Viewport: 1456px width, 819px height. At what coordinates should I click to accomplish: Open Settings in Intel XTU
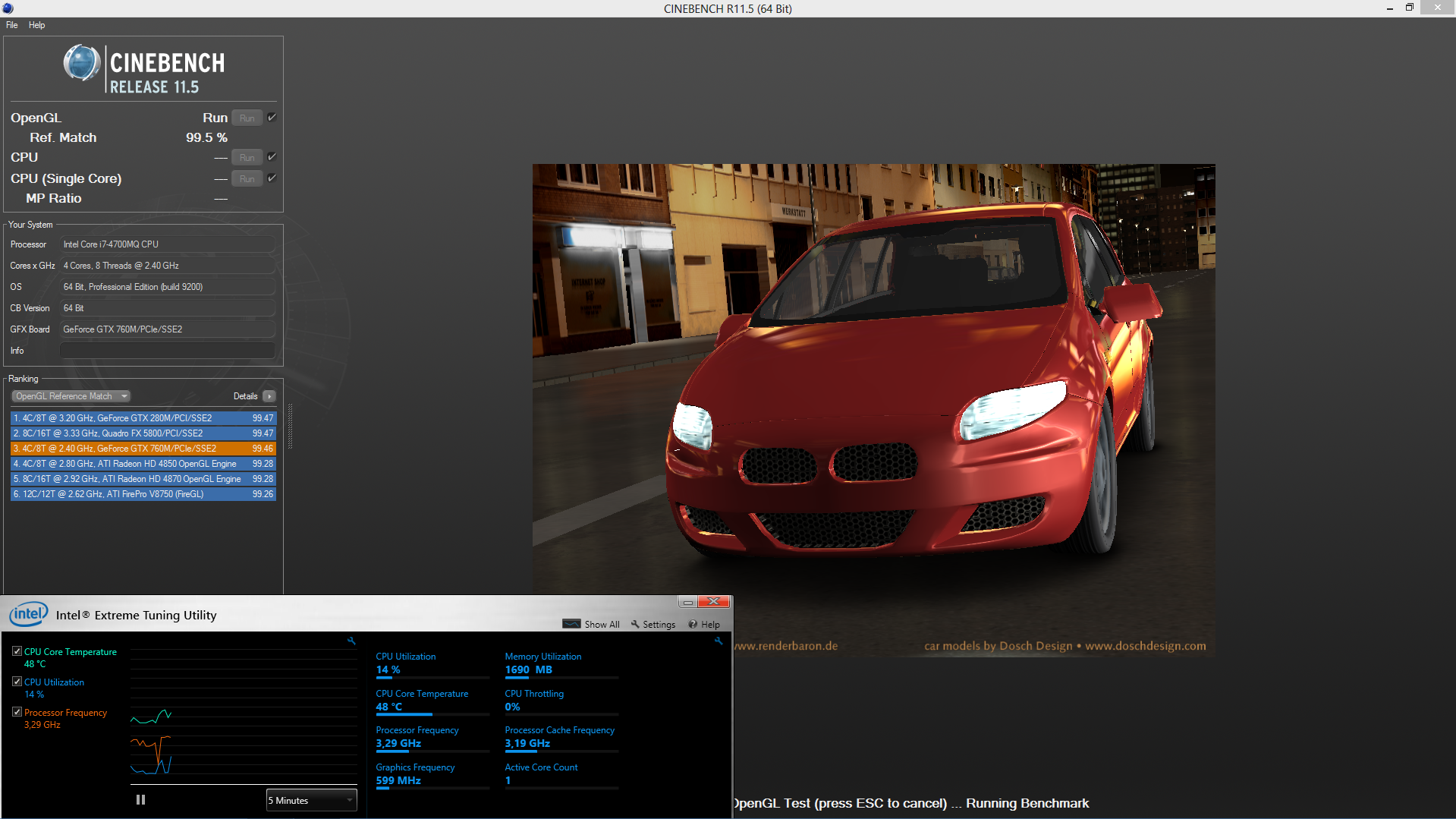653,625
